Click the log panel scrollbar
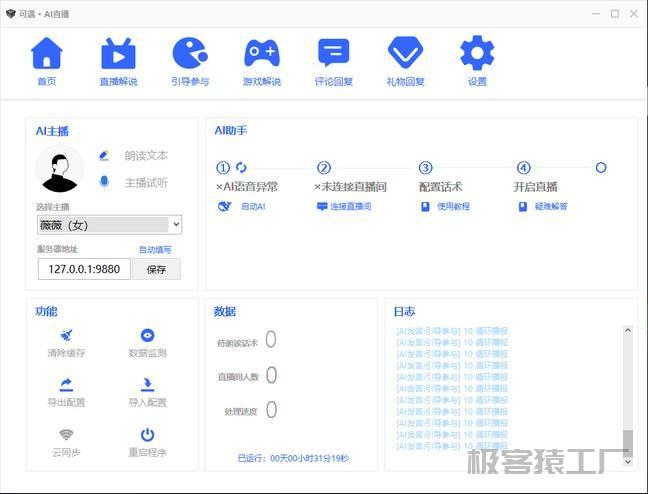 pos(628,390)
